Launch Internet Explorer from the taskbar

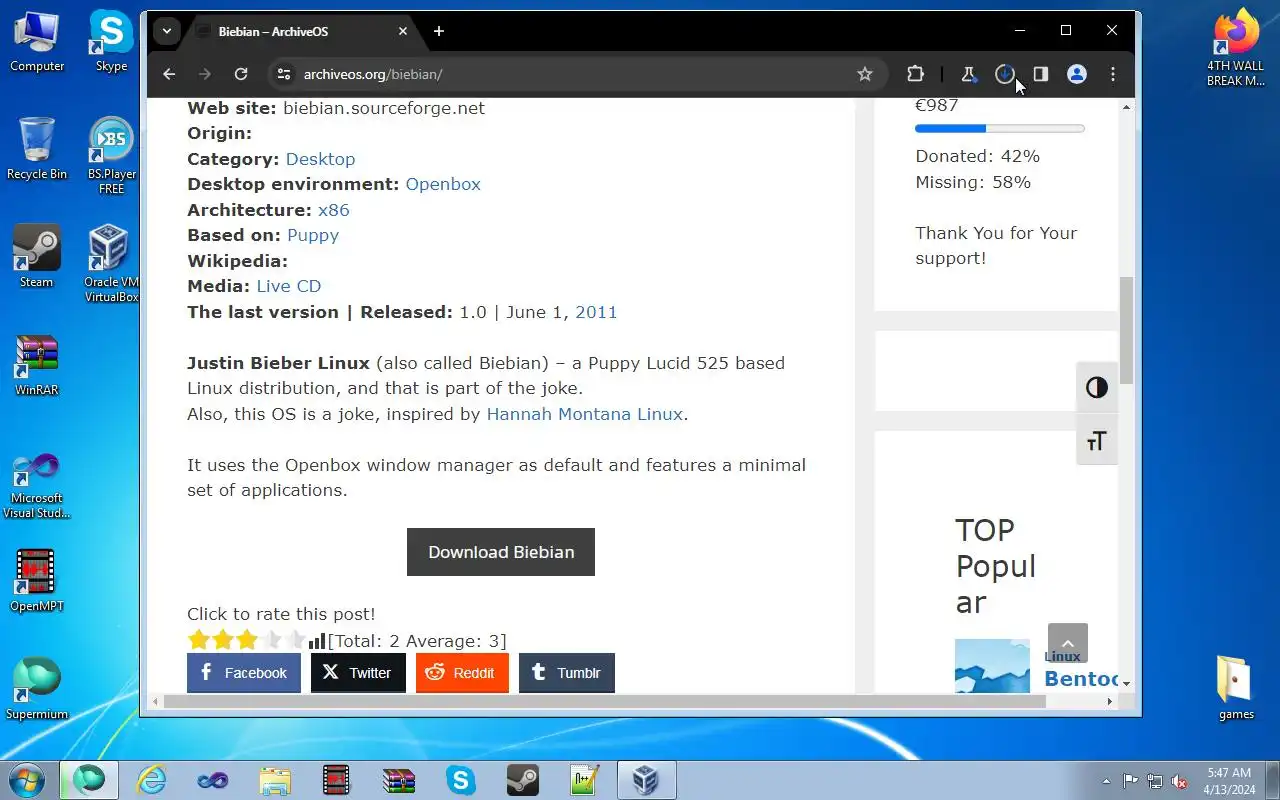click(151, 780)
